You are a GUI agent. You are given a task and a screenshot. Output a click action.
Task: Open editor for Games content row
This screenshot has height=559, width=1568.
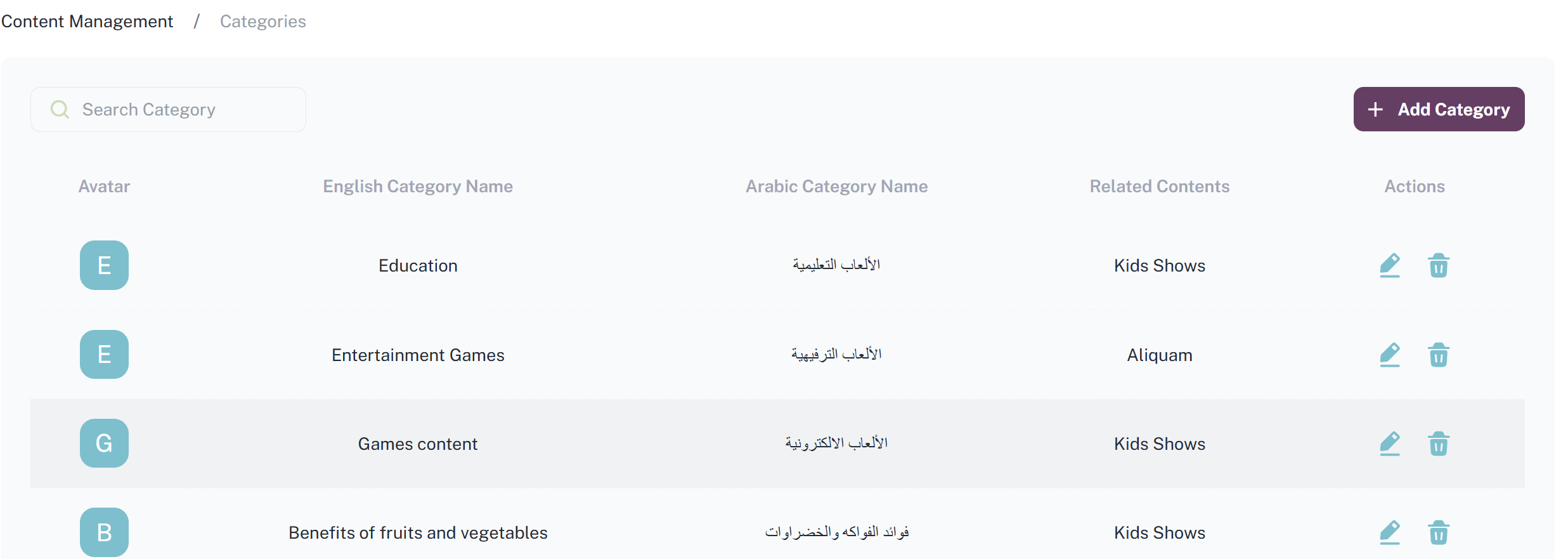(1389, 444)
